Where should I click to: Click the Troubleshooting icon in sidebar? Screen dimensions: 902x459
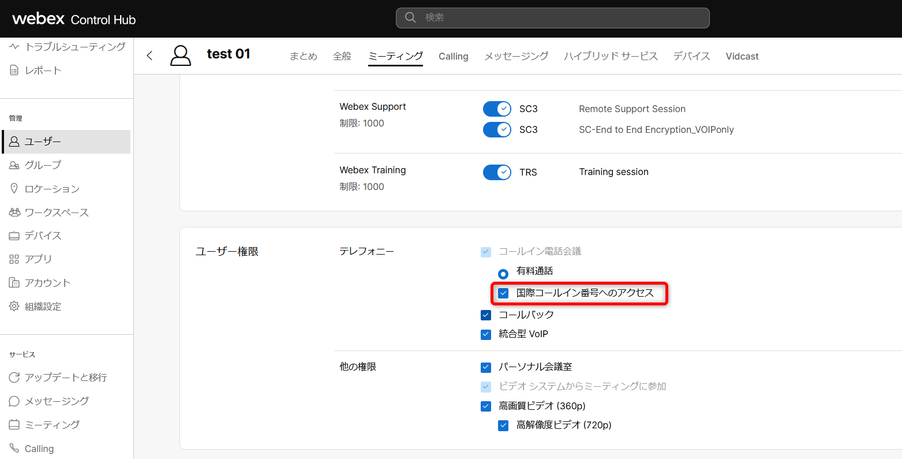14,47
